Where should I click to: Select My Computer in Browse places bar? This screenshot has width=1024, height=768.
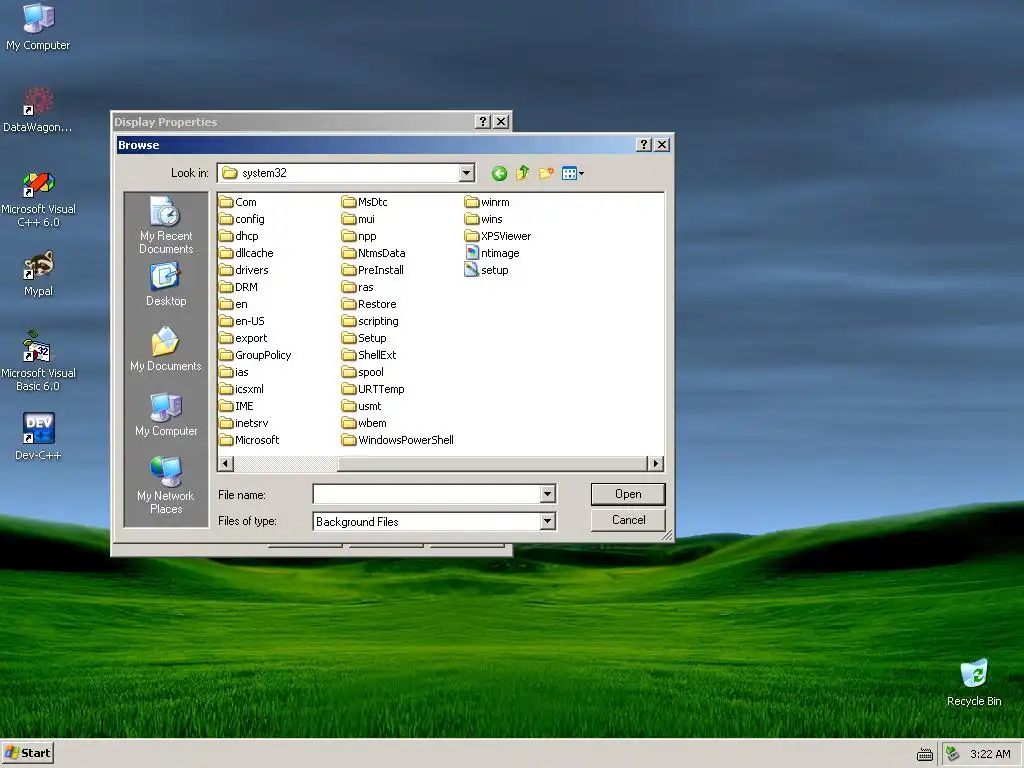click(x=166, y=415)
